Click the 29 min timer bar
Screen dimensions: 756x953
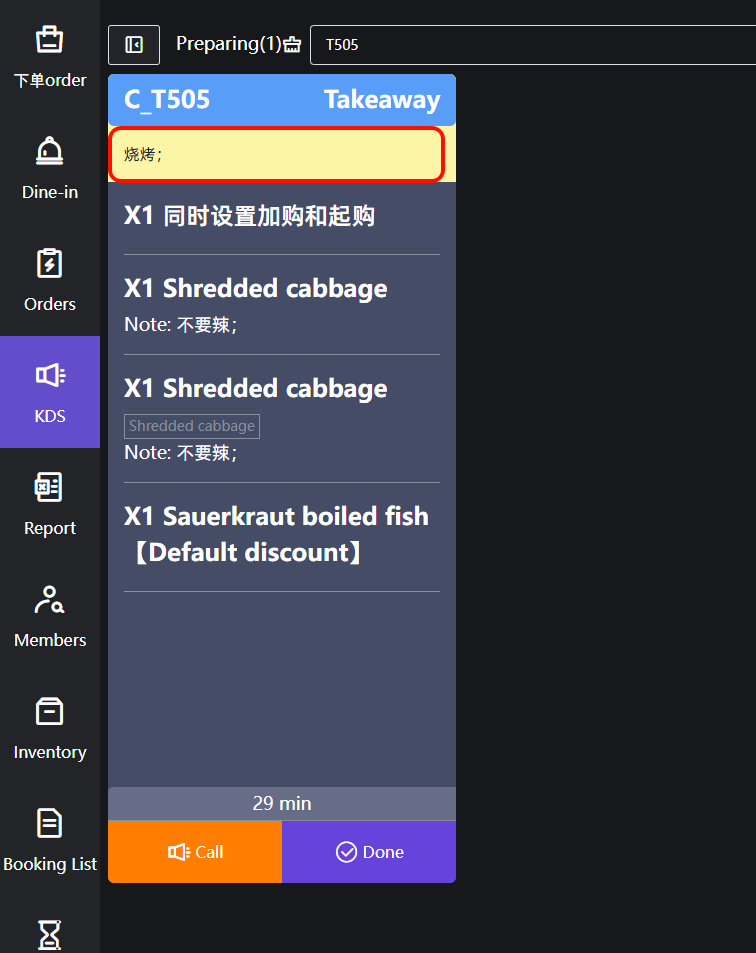(282, 804)
